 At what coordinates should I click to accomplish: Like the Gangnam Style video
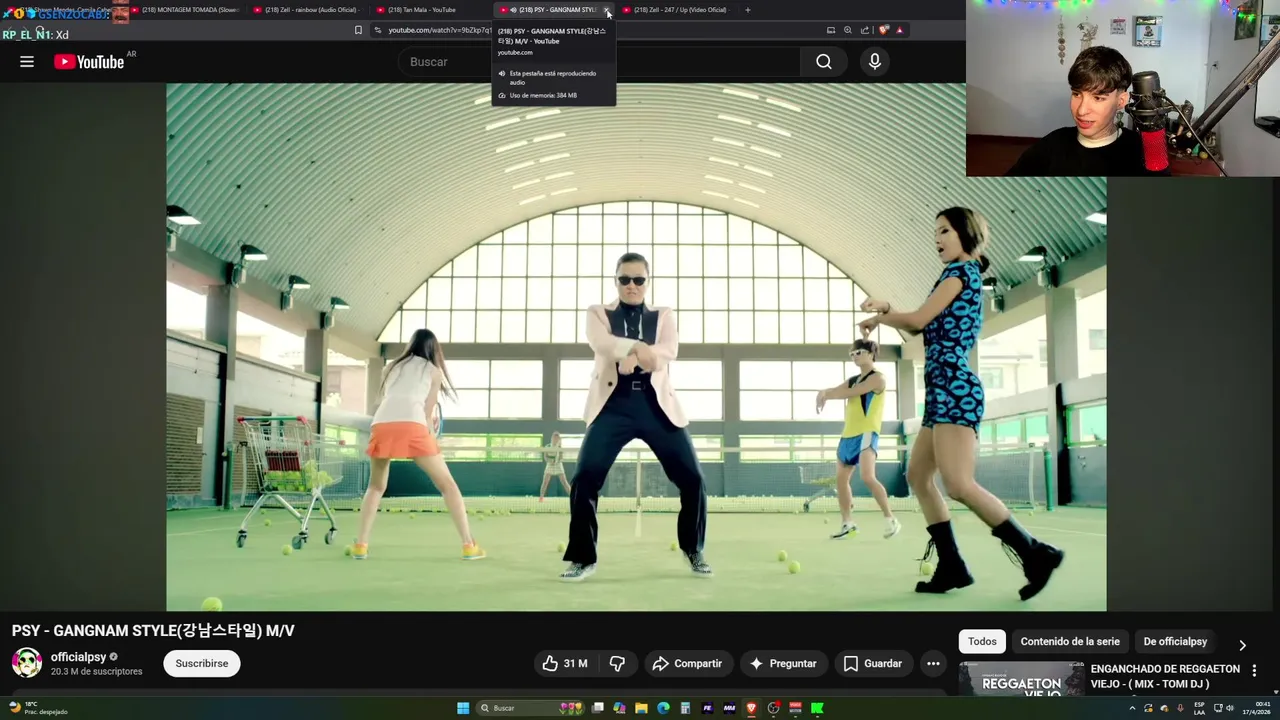point(565,663)
